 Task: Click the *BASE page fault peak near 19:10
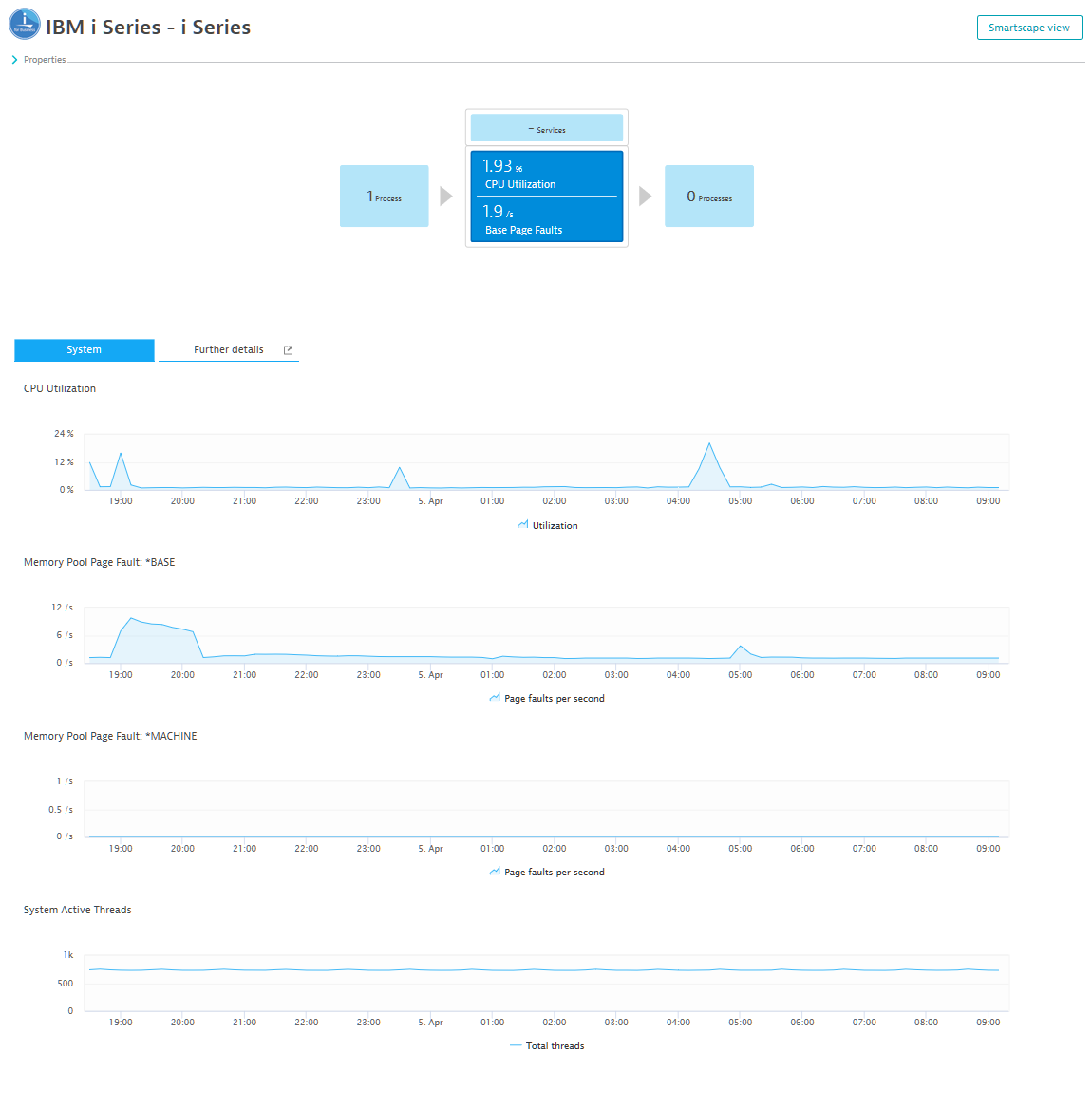131,618
